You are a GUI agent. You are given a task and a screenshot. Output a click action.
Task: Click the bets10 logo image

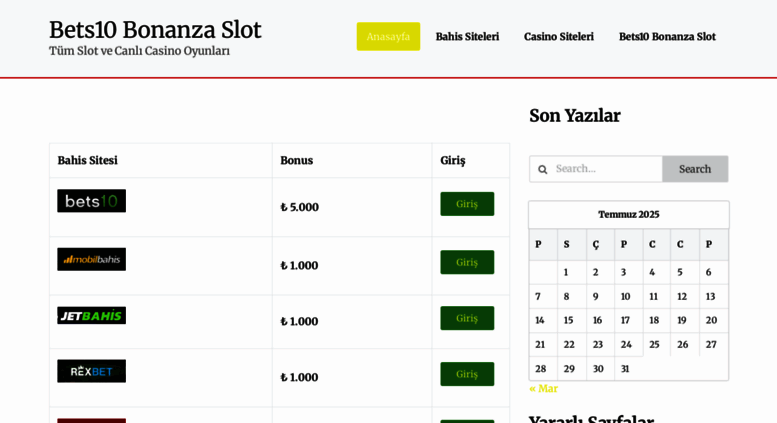(x=91, y=201)
